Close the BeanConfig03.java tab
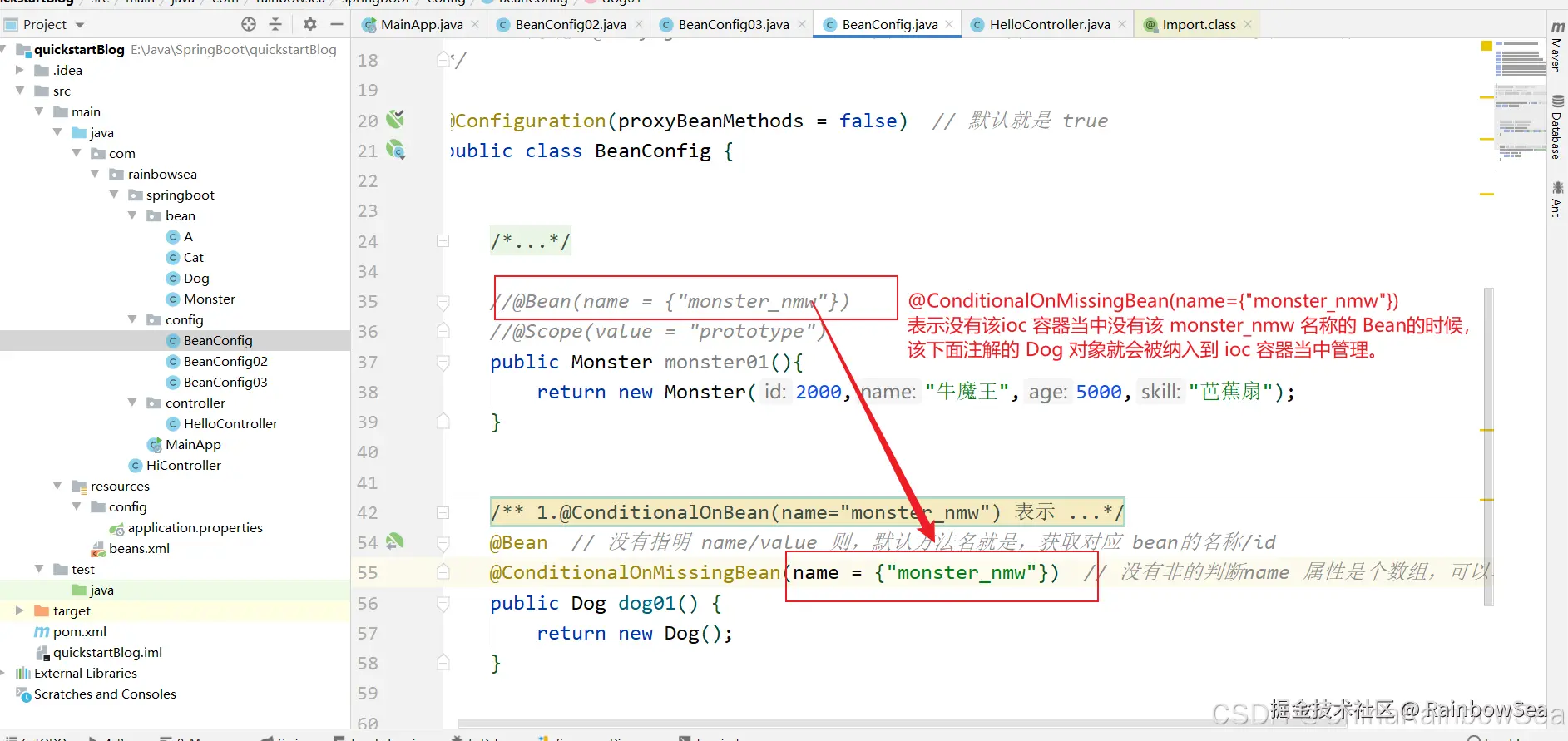Screen dimensions: 1568x741 point(802,24)
